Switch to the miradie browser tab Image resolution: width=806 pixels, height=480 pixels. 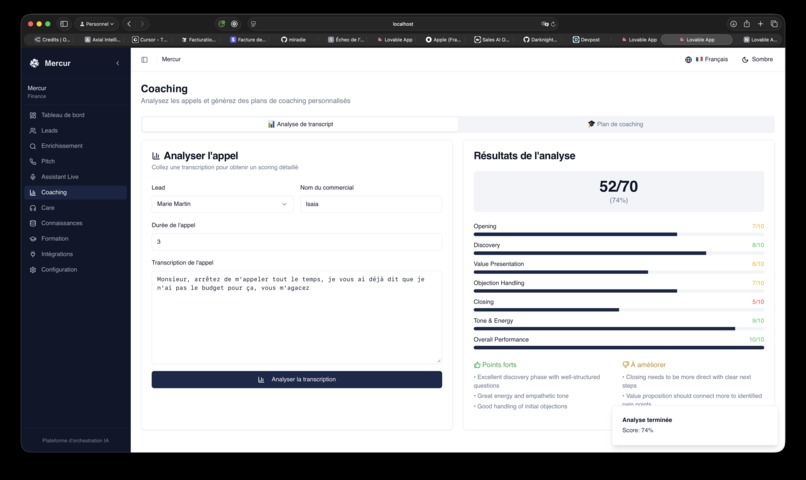[x=294, y=40]
